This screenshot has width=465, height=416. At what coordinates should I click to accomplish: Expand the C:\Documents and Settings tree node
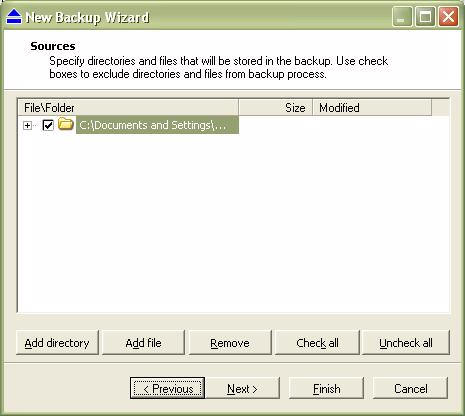coord(27,126)
